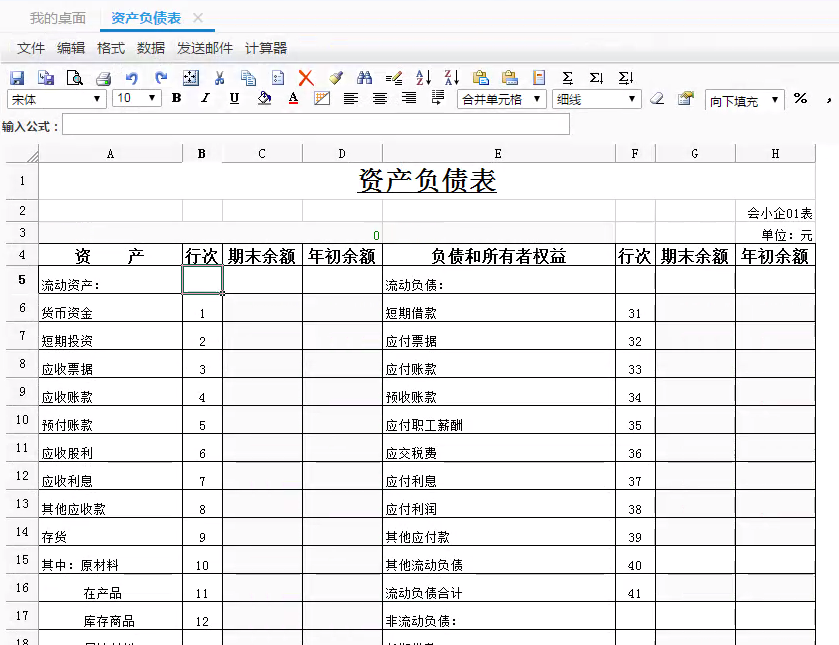Click the 会小企01表 cell
The image size is (839, 645).
[x=775, y=211]
